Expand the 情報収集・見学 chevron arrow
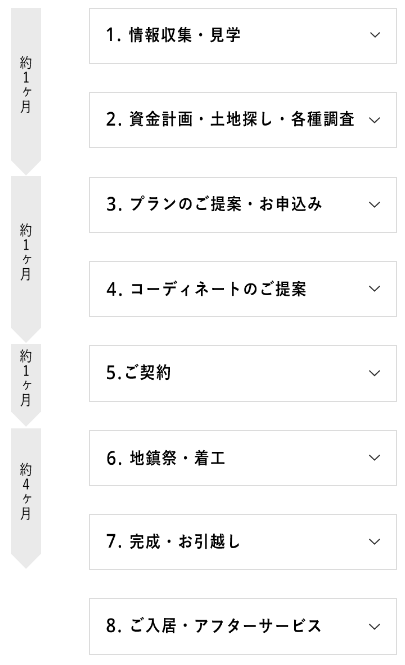Screen dimensions: 405x665 click(375, 35)
